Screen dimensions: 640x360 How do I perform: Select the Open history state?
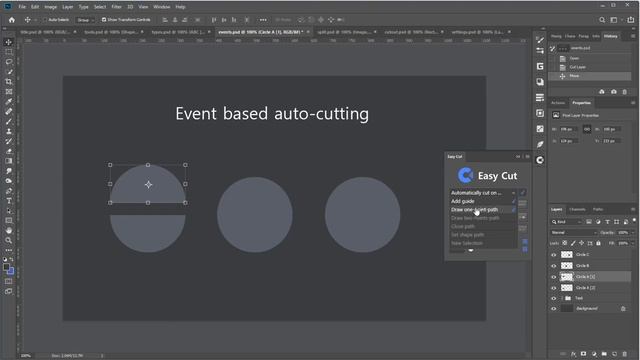[x=590, y=58]
